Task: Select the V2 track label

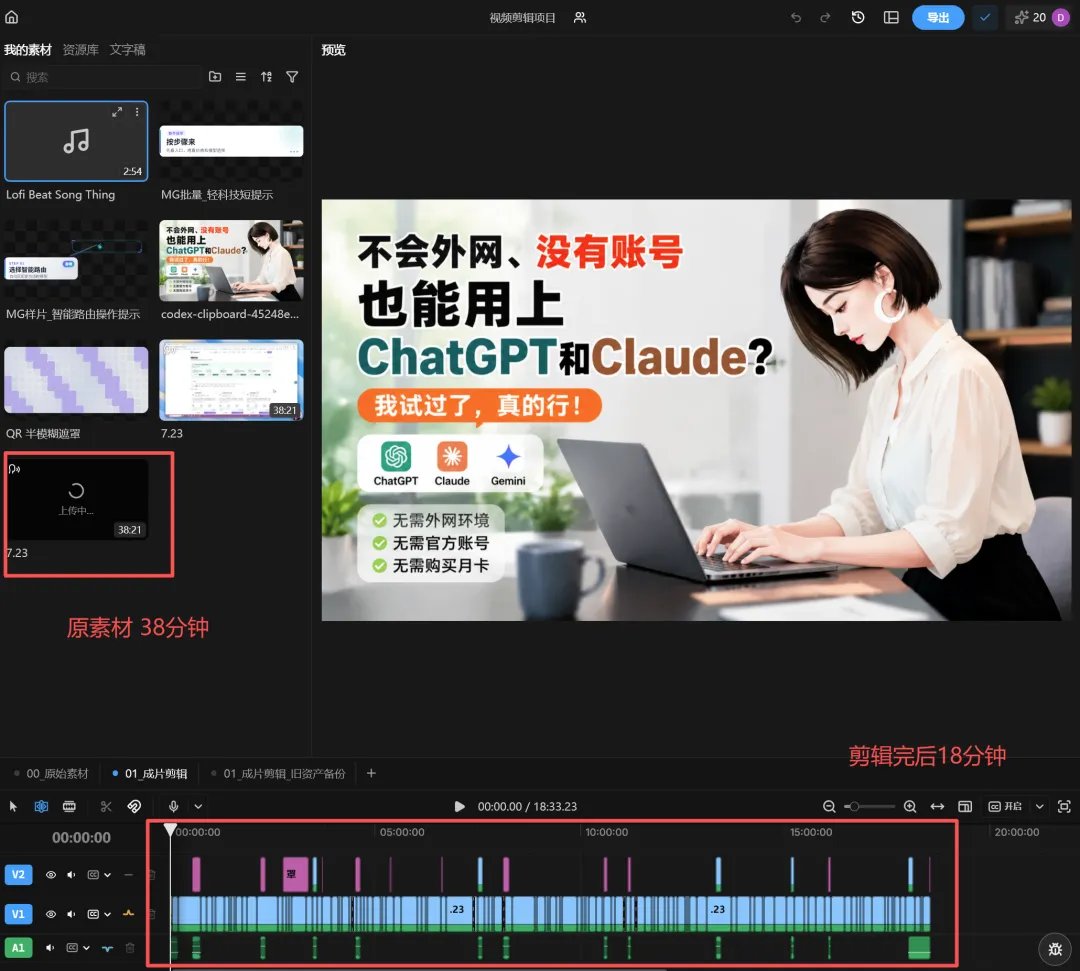Action: click(18, 875)
